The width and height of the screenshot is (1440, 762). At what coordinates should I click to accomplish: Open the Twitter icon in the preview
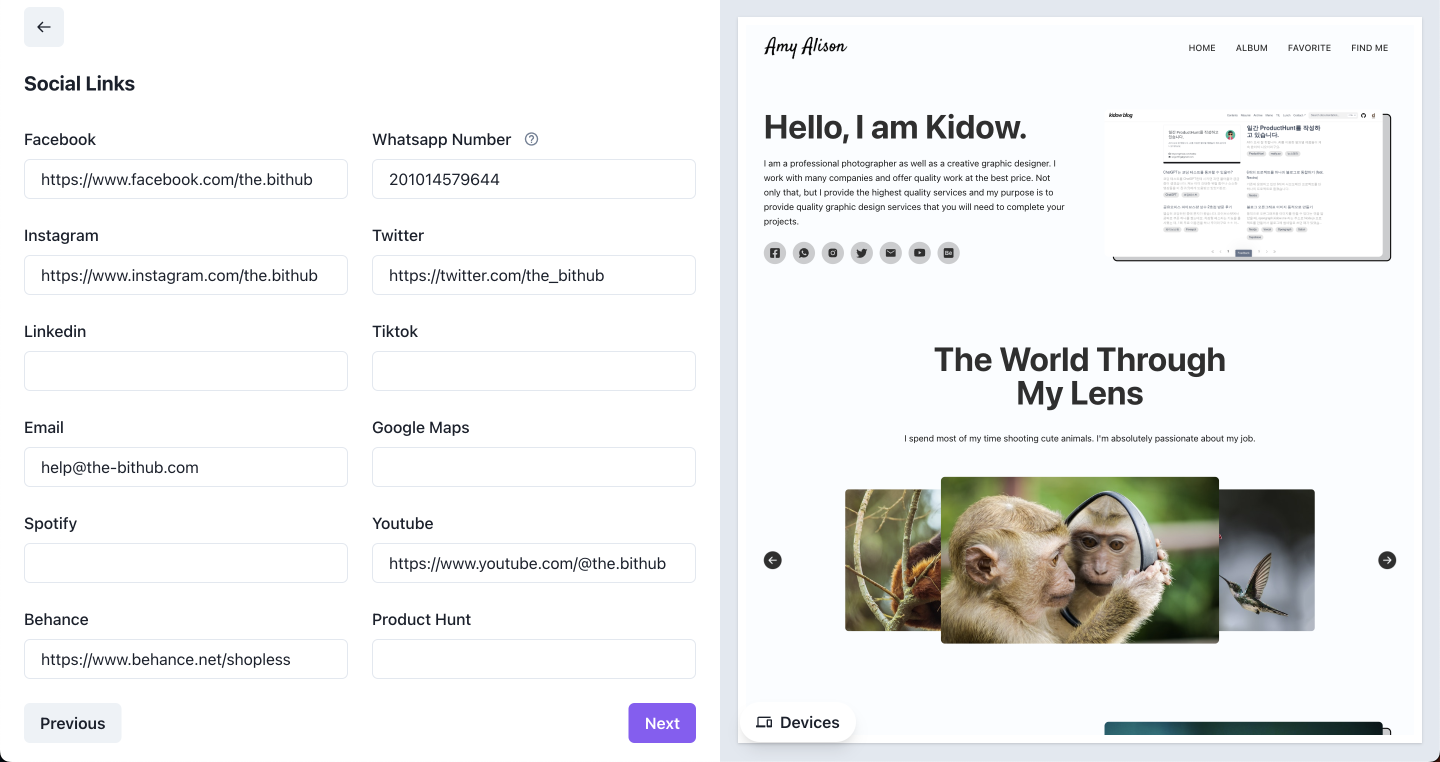(x=862, y=253)
